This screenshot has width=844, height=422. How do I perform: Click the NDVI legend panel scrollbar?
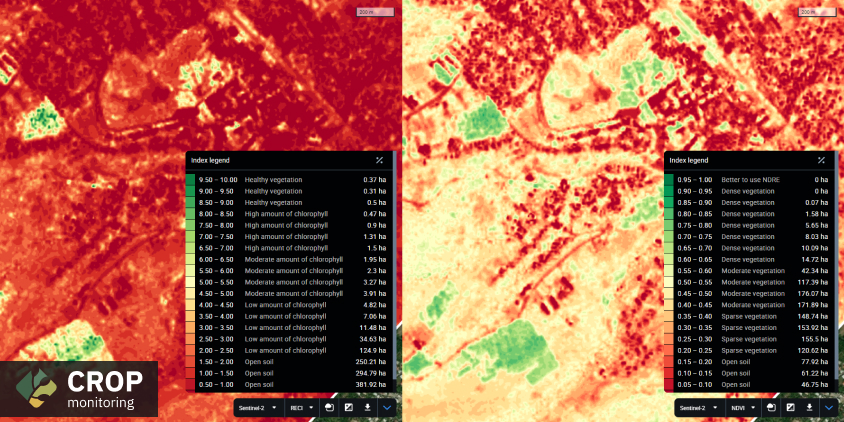[x=836, y=264]
